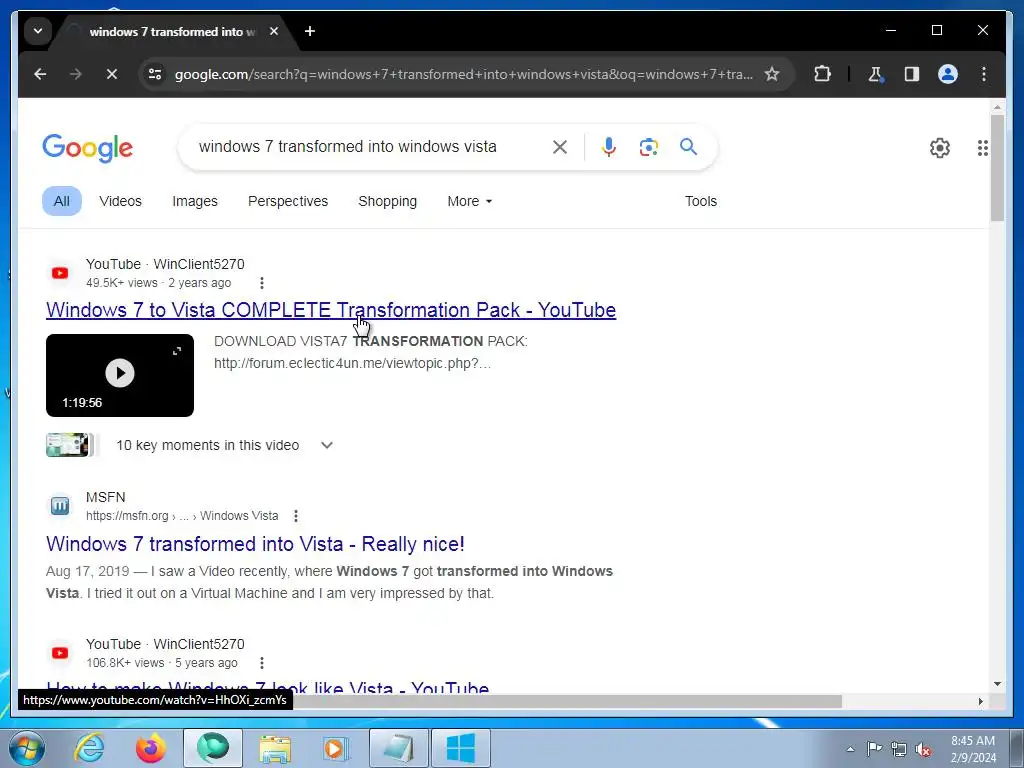Image resolution: width=1024 pixels, height=768 pixels.
Task: Open the taskbar clock showing 8:45 AM
Action: click(973, 749)
